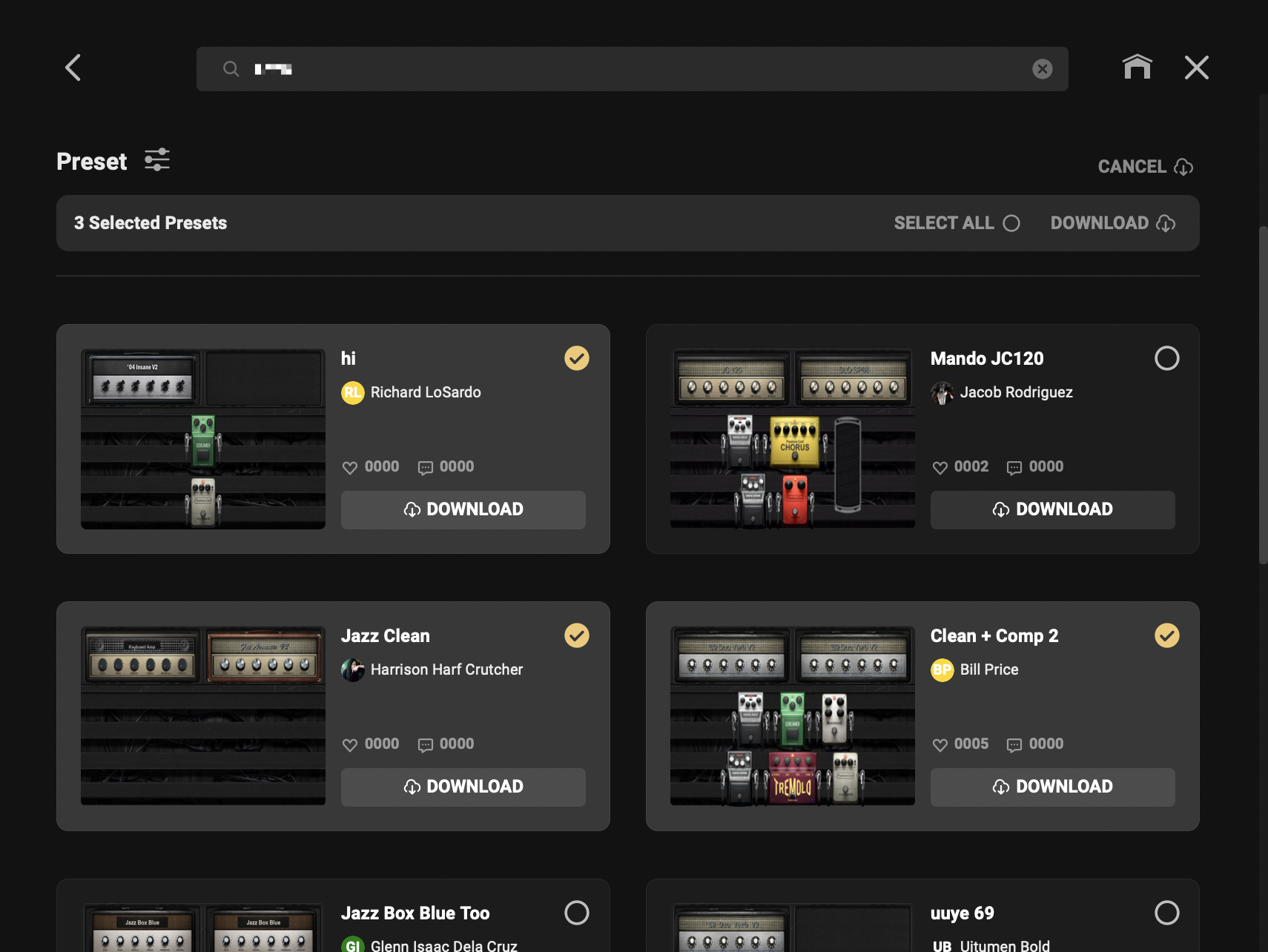
Task: Open Bill Price's BP avatar
Action: point(942,670)
